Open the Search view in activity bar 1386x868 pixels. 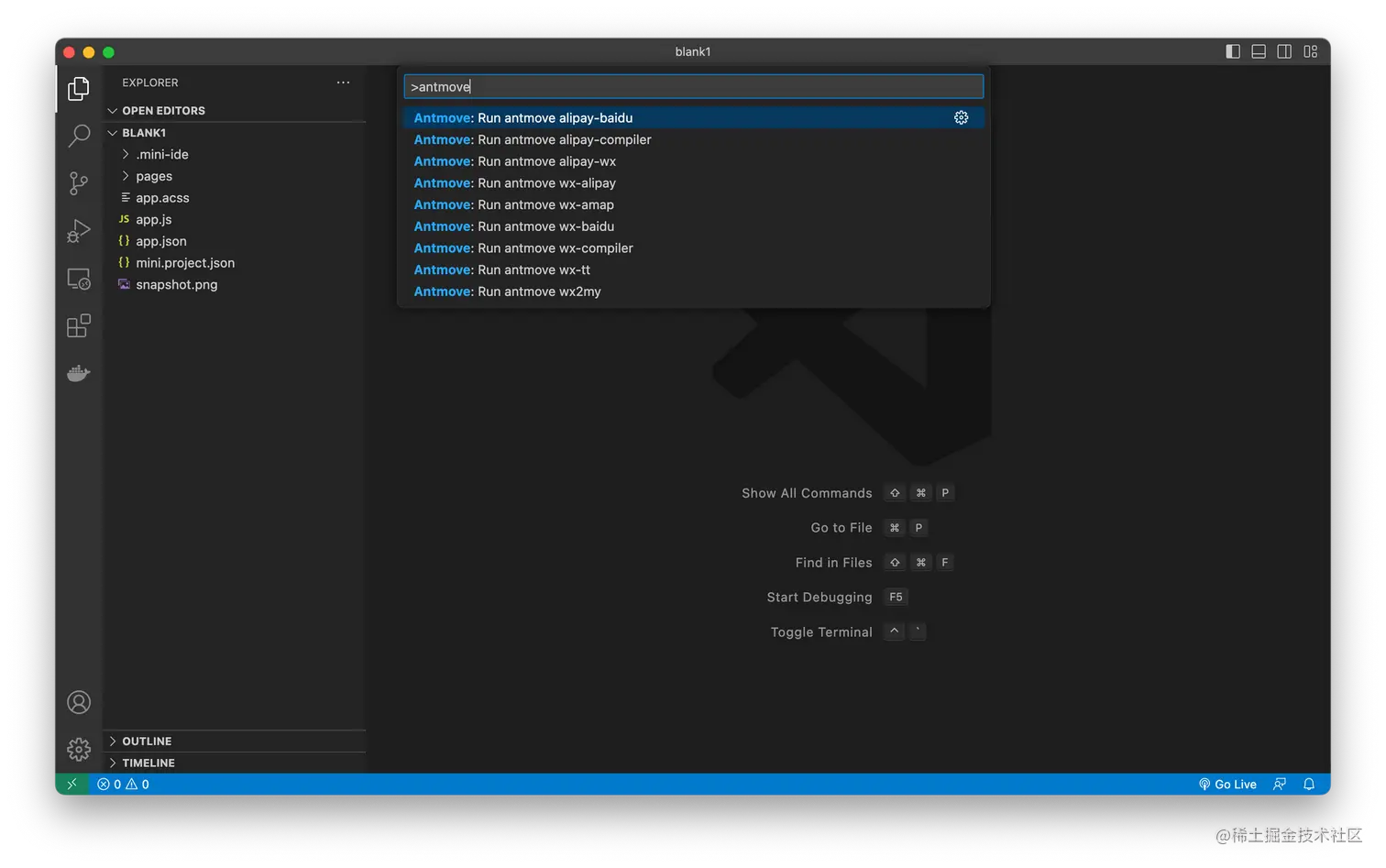(79, 136)
